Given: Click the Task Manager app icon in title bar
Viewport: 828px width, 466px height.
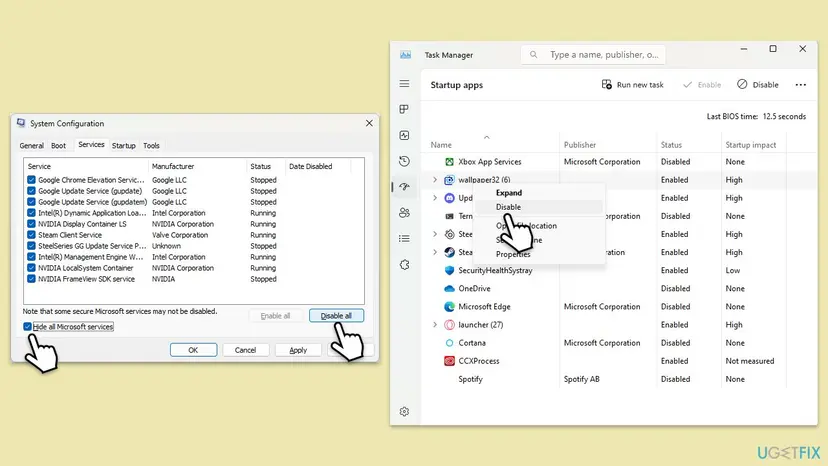Looking at the screenshot, I should pos(405,55).
